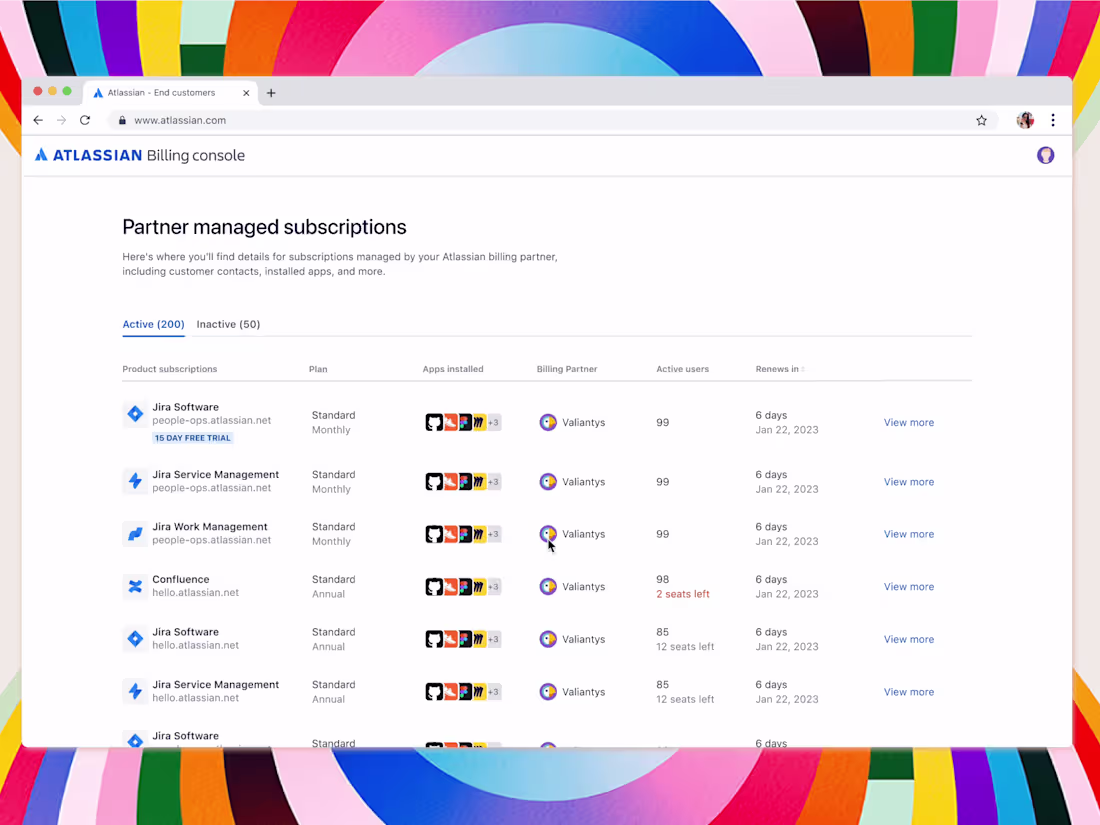The image size is (1100, 825).
Task: Click the 15 DAY FREE TRIAL badge
Action: pyautogui.click(x=192, y=437)
